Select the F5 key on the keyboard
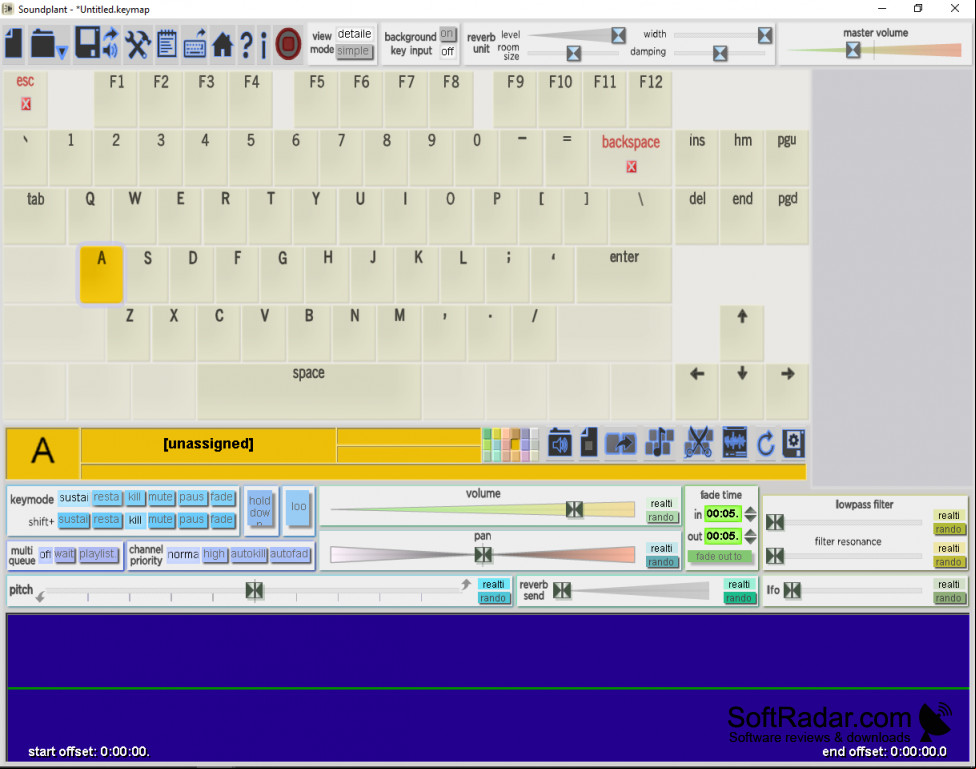 pos(317,100)
